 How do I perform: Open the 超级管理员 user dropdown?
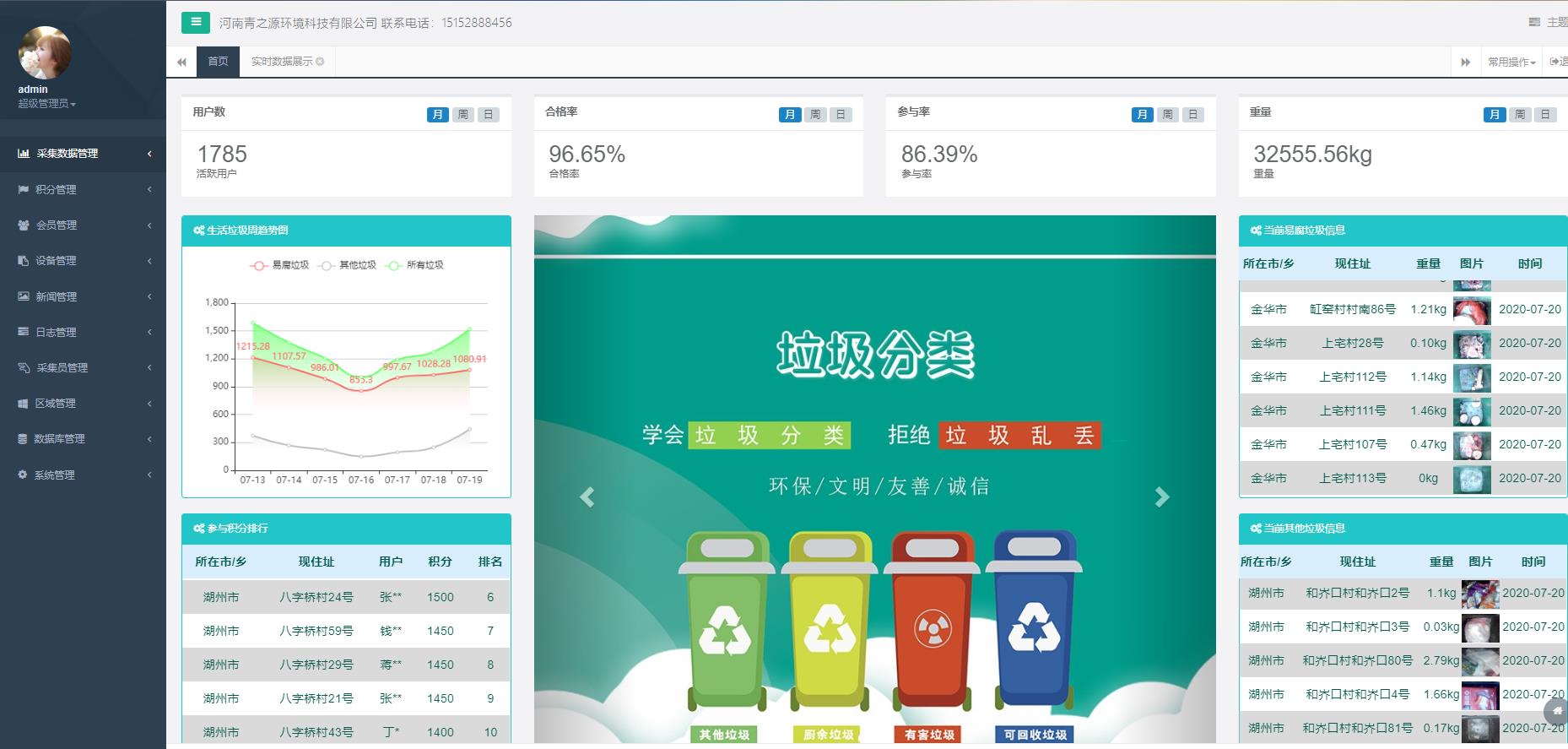(x=47, y=104)
